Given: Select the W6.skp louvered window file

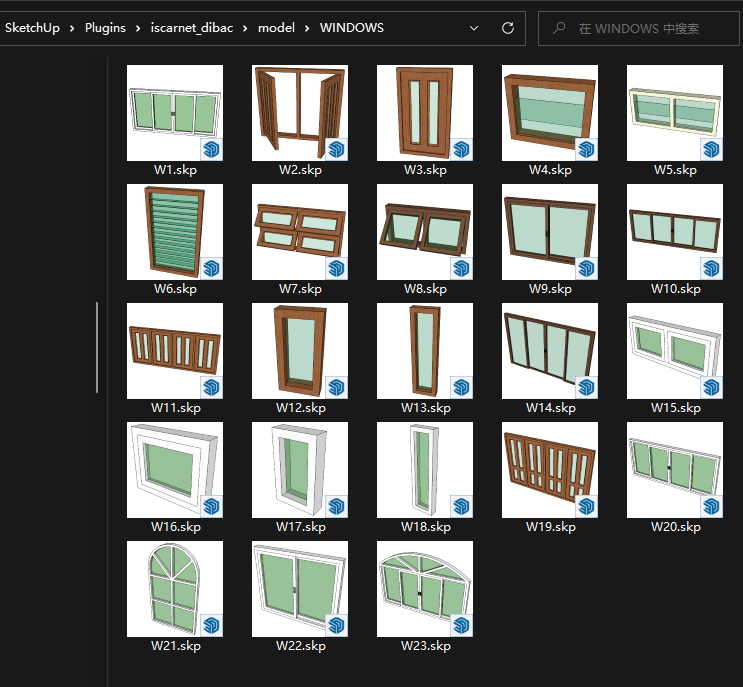Looking at the screenshot, I should pos(175,232).
